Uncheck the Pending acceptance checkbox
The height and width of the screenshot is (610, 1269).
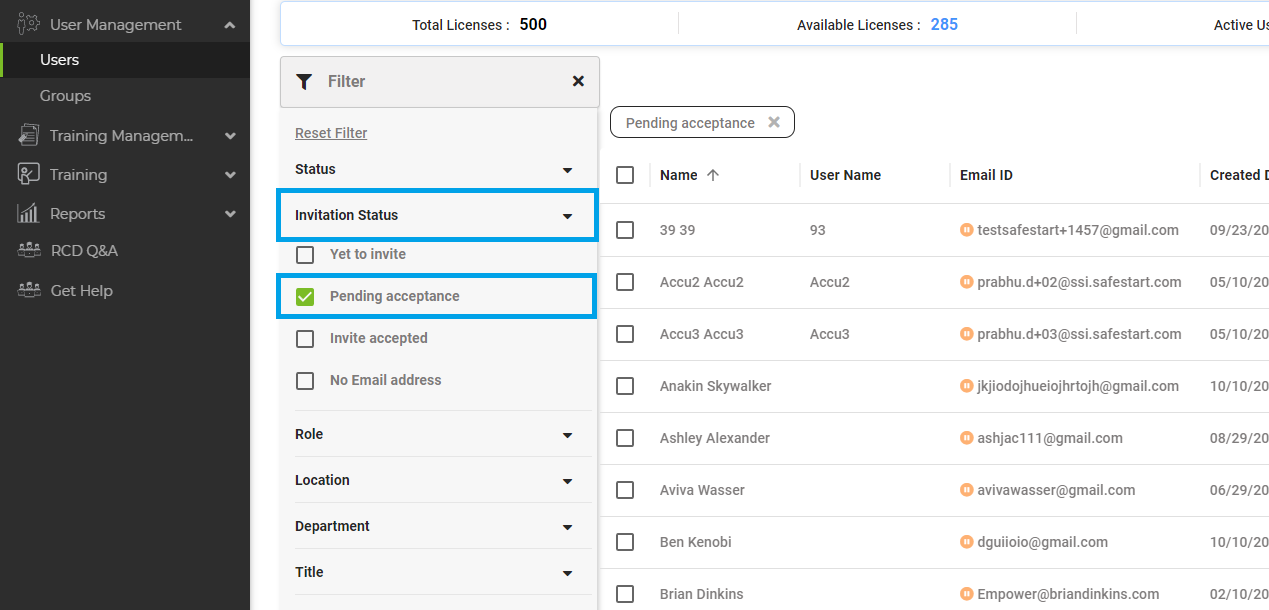pos(305,297)
